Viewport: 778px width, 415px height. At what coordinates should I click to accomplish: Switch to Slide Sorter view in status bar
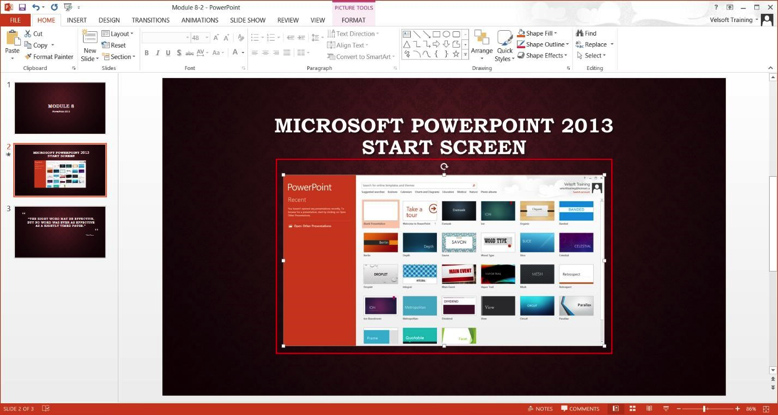(x=632, y=409)
